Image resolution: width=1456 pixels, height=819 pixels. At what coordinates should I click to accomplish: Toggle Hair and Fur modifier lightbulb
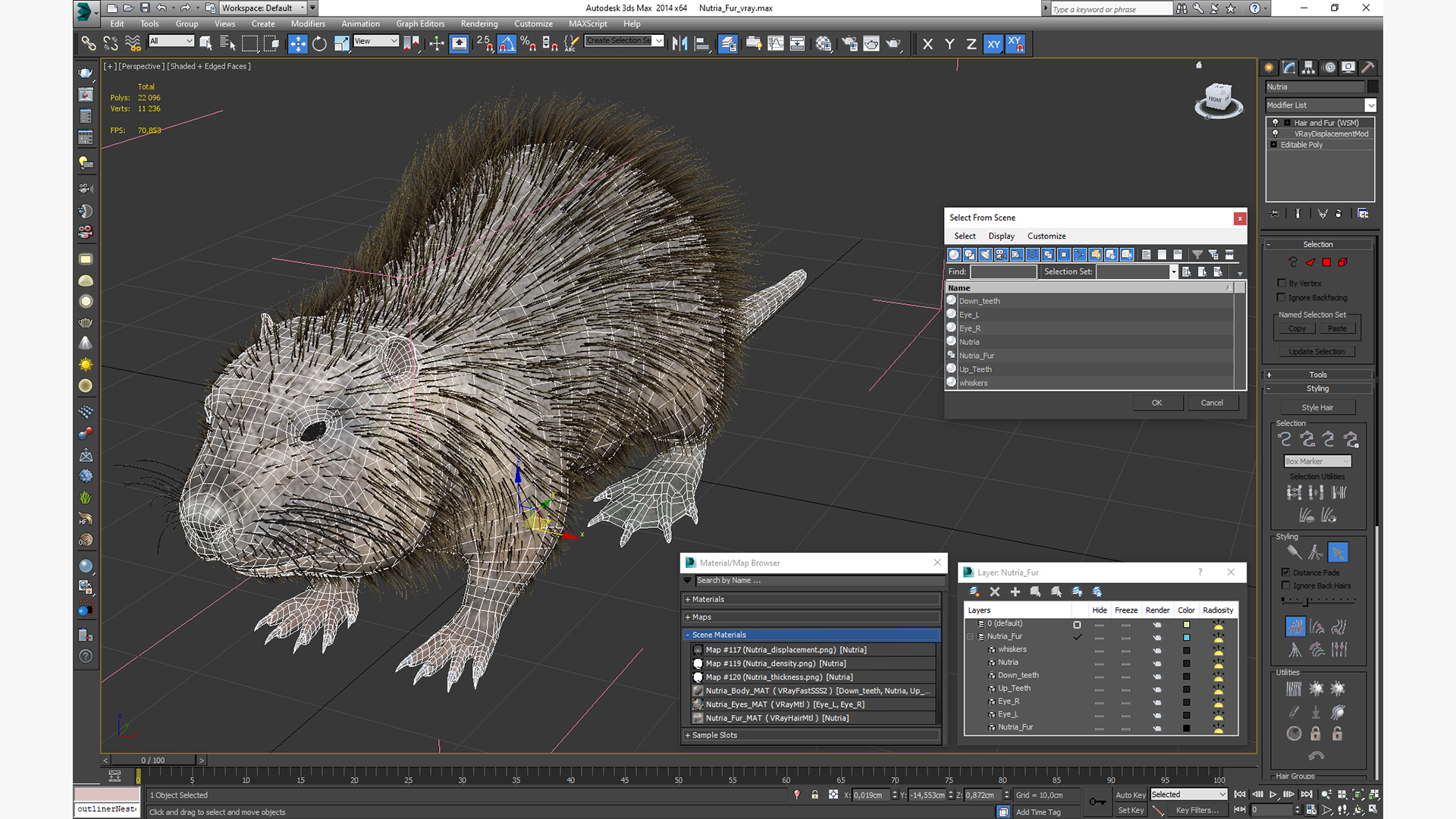(1276, 123)
